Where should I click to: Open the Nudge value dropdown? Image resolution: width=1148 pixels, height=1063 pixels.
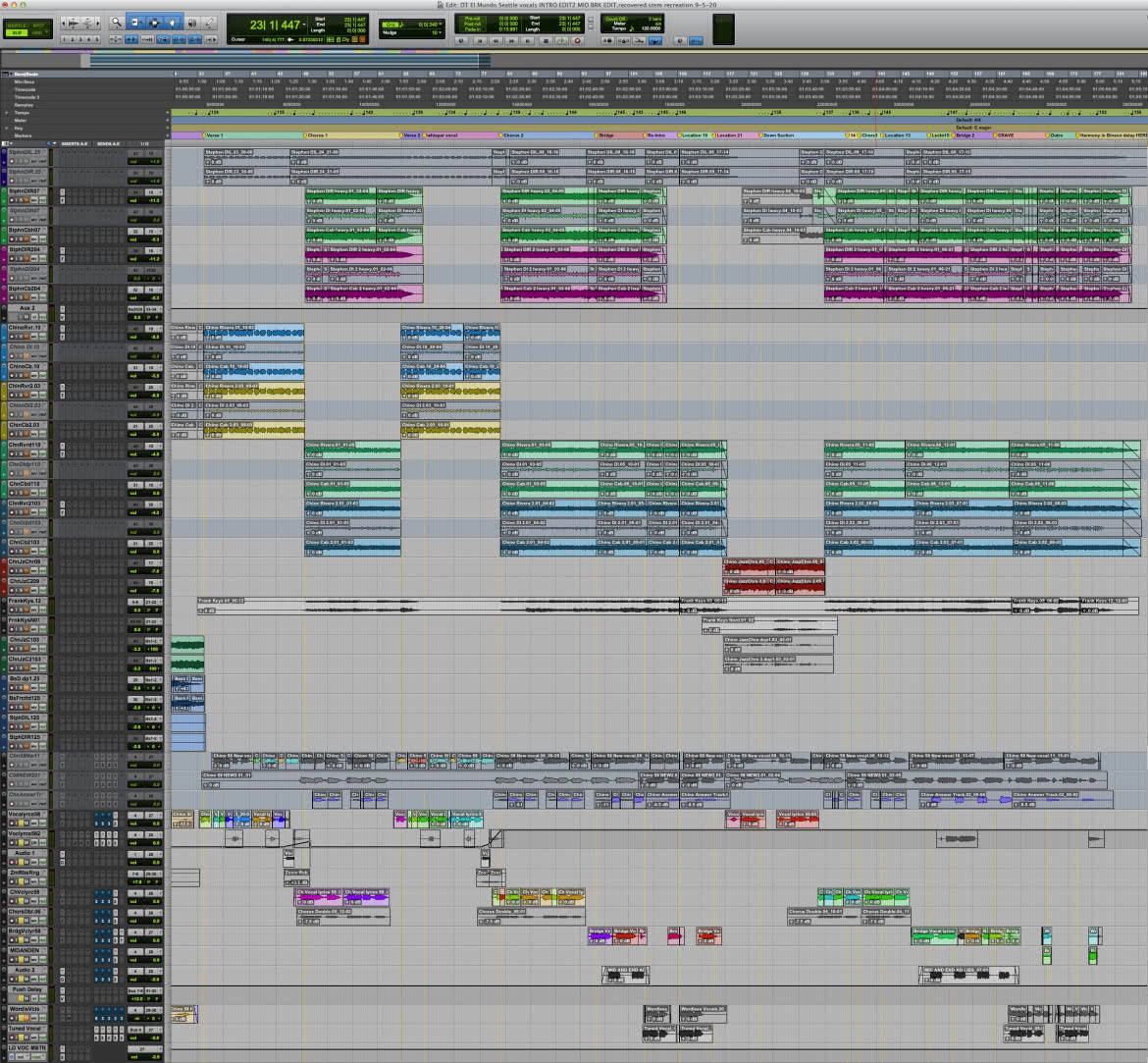tap(440, 33)
